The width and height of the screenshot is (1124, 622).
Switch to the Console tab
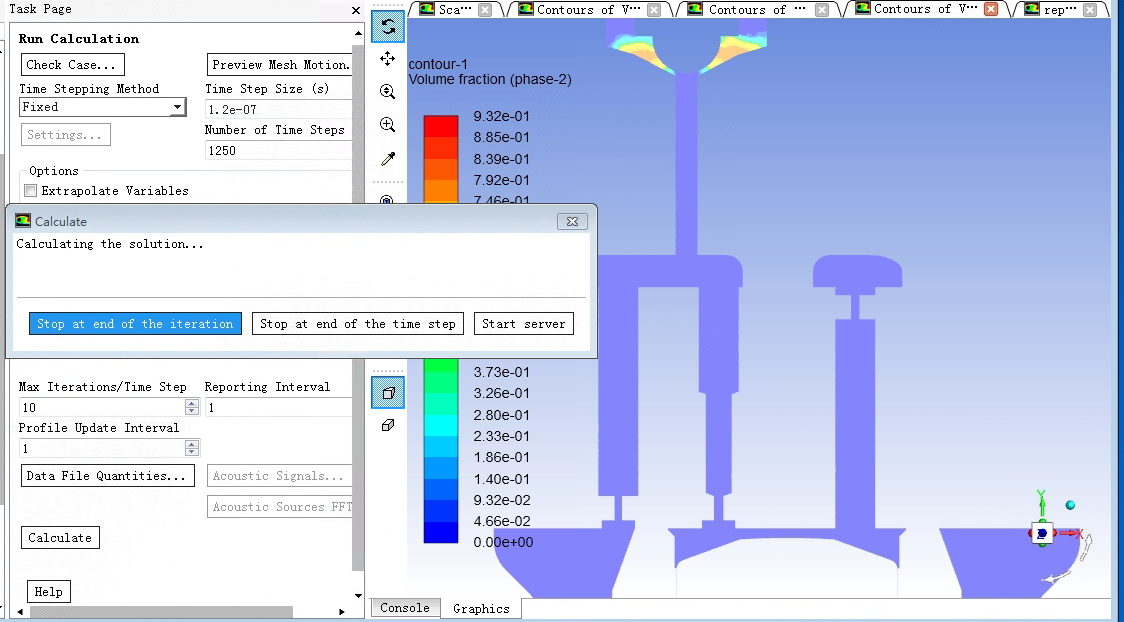(404, 608)
